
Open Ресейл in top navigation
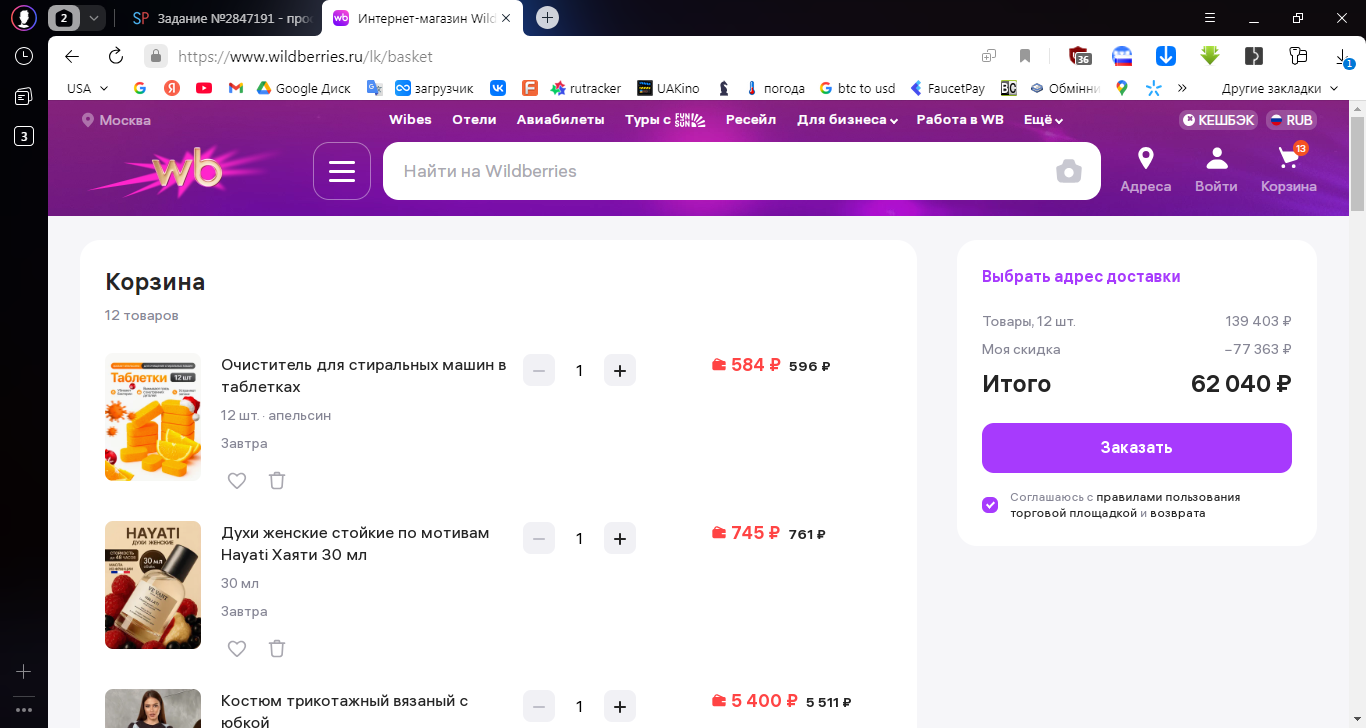[x=751, y=120]
